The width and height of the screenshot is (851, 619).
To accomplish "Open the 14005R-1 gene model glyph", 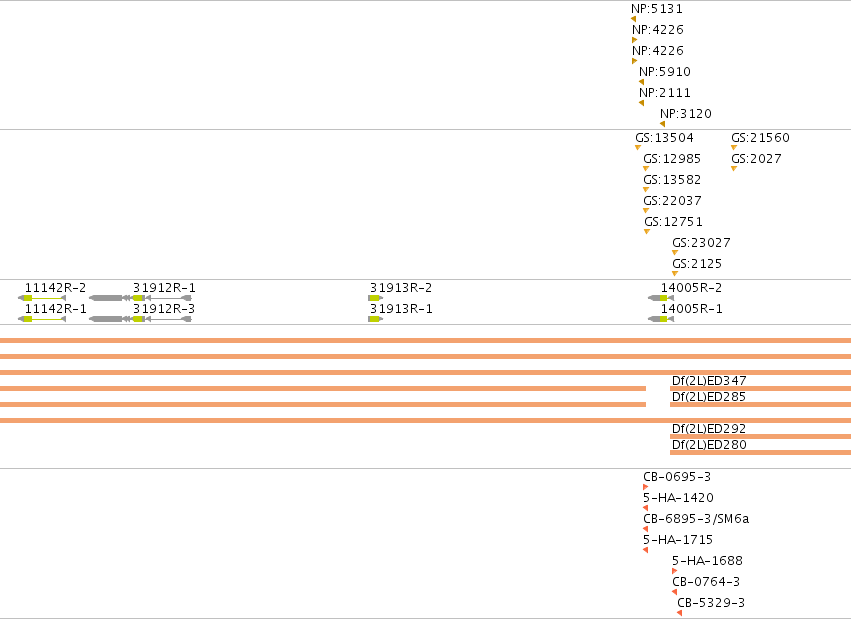I will (661, 319).
